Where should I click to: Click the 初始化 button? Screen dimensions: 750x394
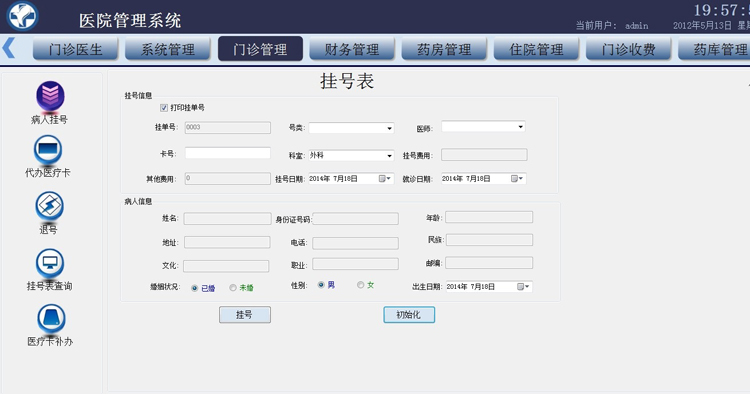(x=409, y=315)
